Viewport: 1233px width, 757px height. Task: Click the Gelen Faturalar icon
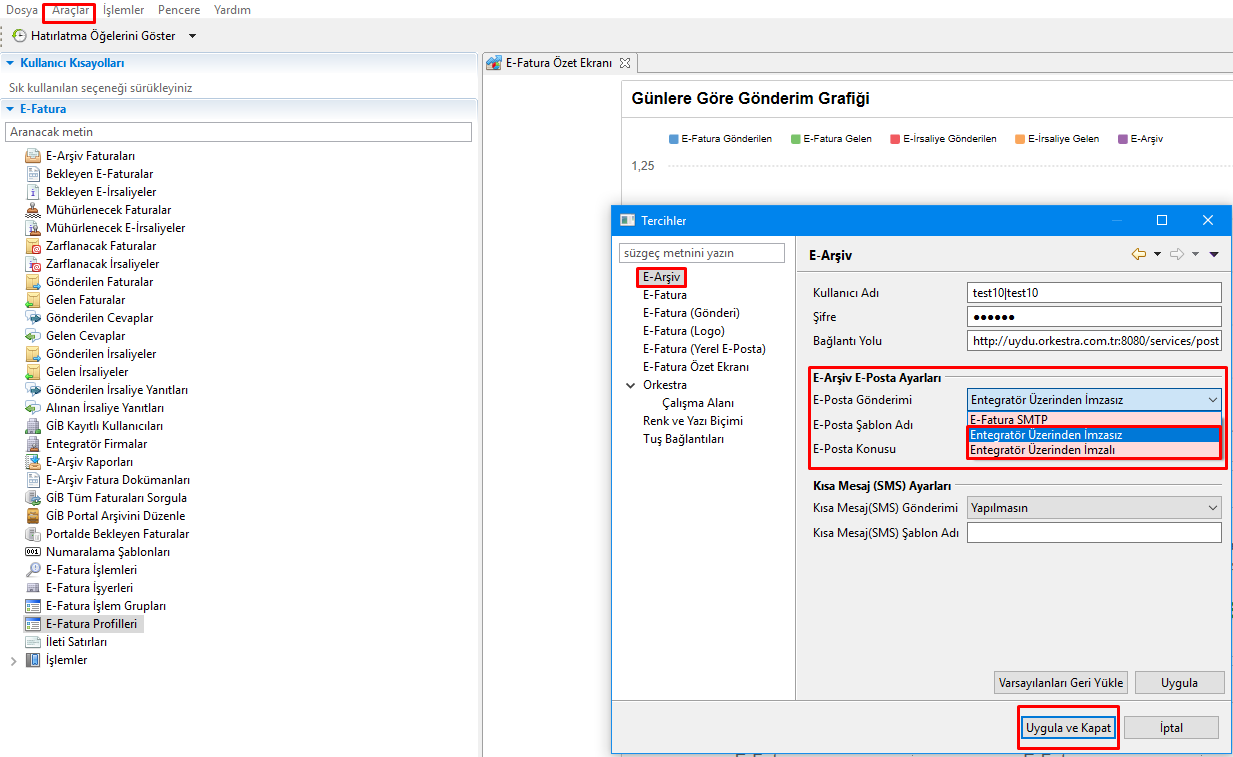pyautogui.click(x=33, y=300)
